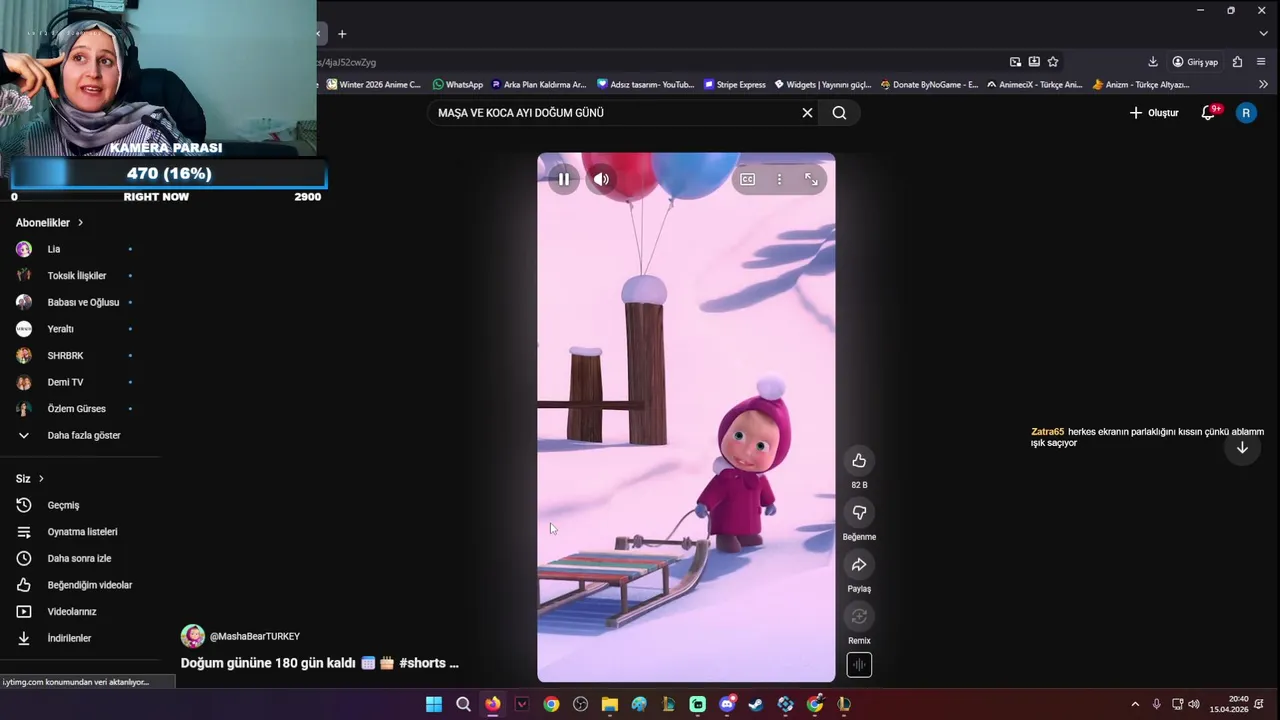Open the browser extensions icon
This screenshot has height=720, width=1280.
(x=1237, y=62)
